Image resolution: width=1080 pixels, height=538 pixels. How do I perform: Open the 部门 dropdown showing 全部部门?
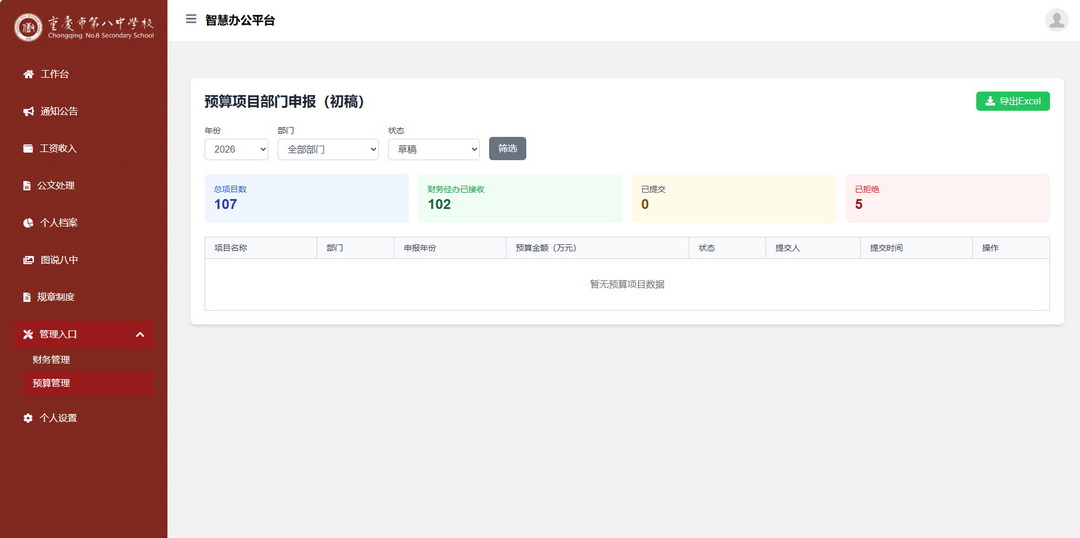coord(327,149)
